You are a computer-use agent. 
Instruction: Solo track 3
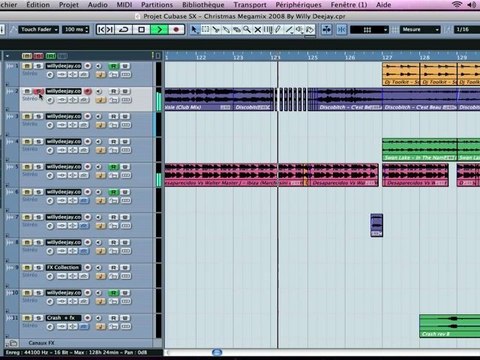point(38,116)
